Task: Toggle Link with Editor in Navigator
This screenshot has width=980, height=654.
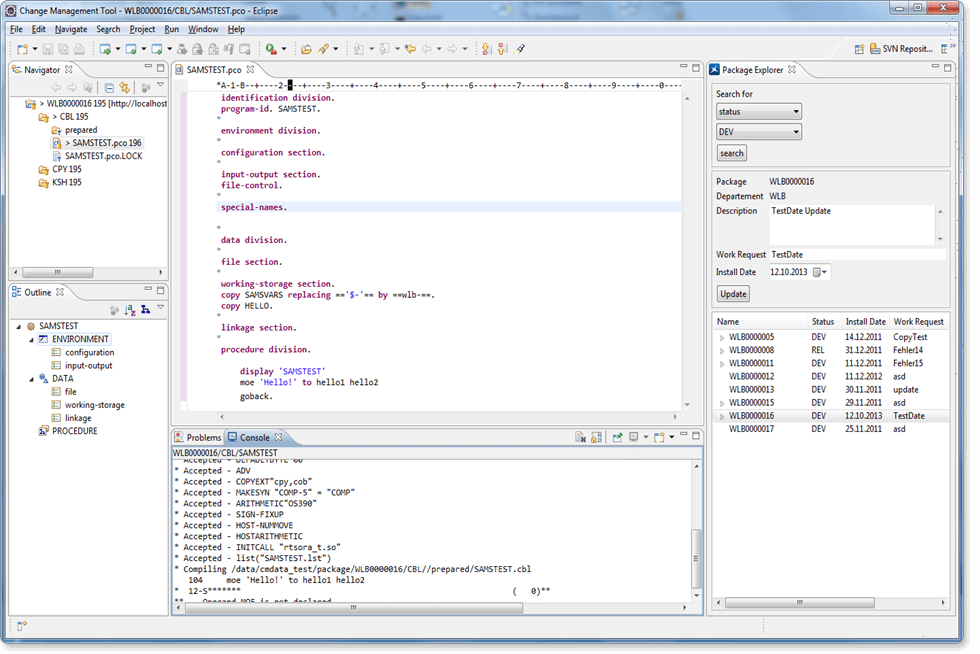Action: pyautogui.click(x=124, y=87)
